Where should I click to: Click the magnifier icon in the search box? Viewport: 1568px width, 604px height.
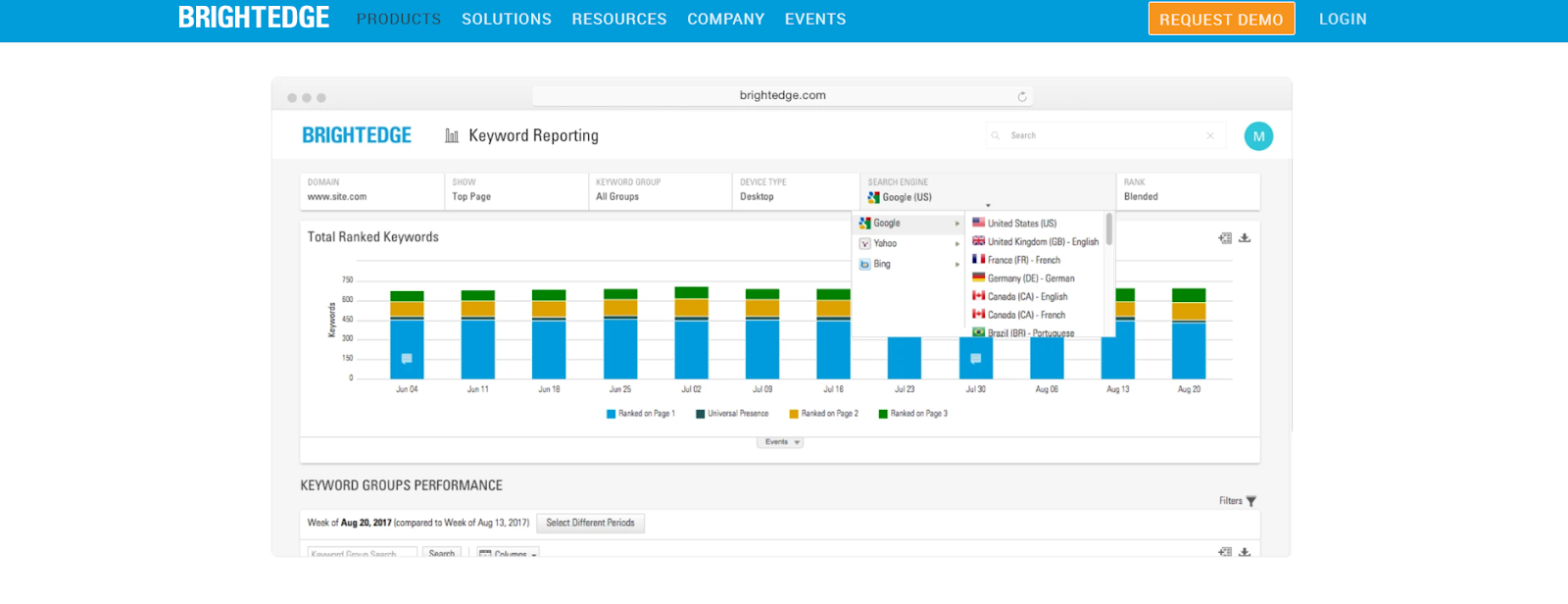coord(996,135)
